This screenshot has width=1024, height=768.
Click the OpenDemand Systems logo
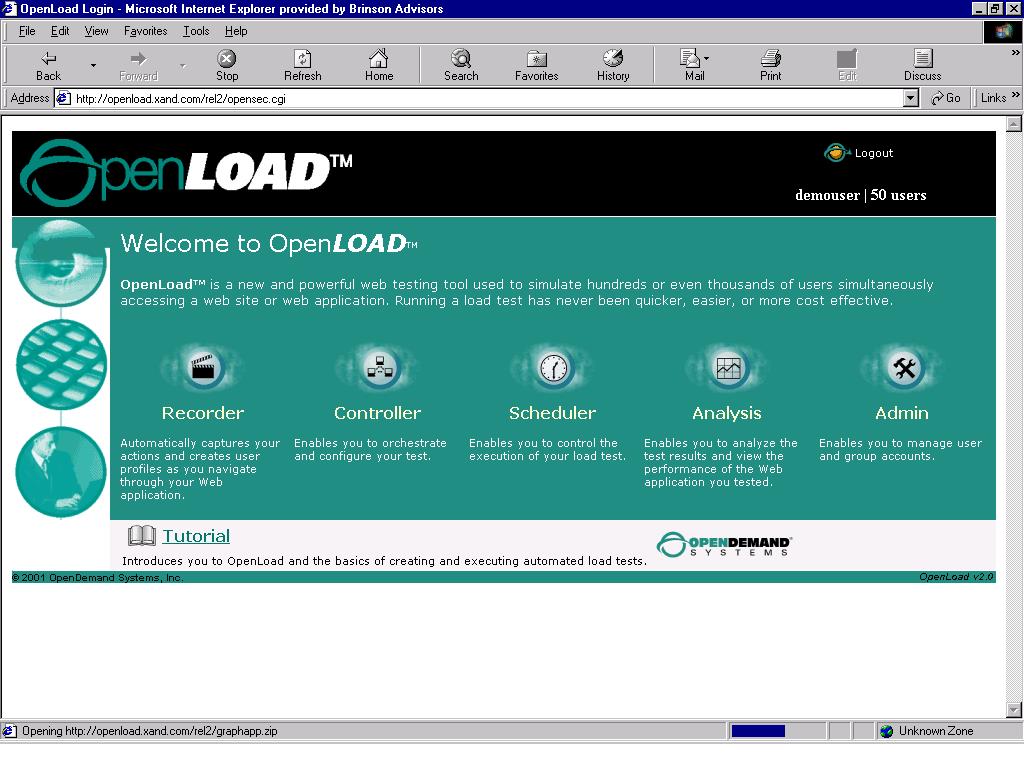(x=724, y=544)
